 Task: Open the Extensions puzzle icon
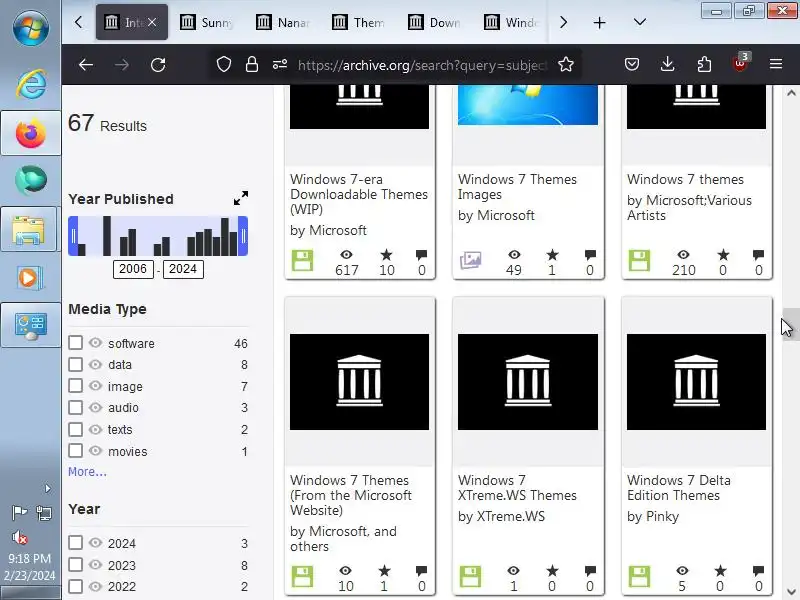pyautogui.click(x=704, y=64)
